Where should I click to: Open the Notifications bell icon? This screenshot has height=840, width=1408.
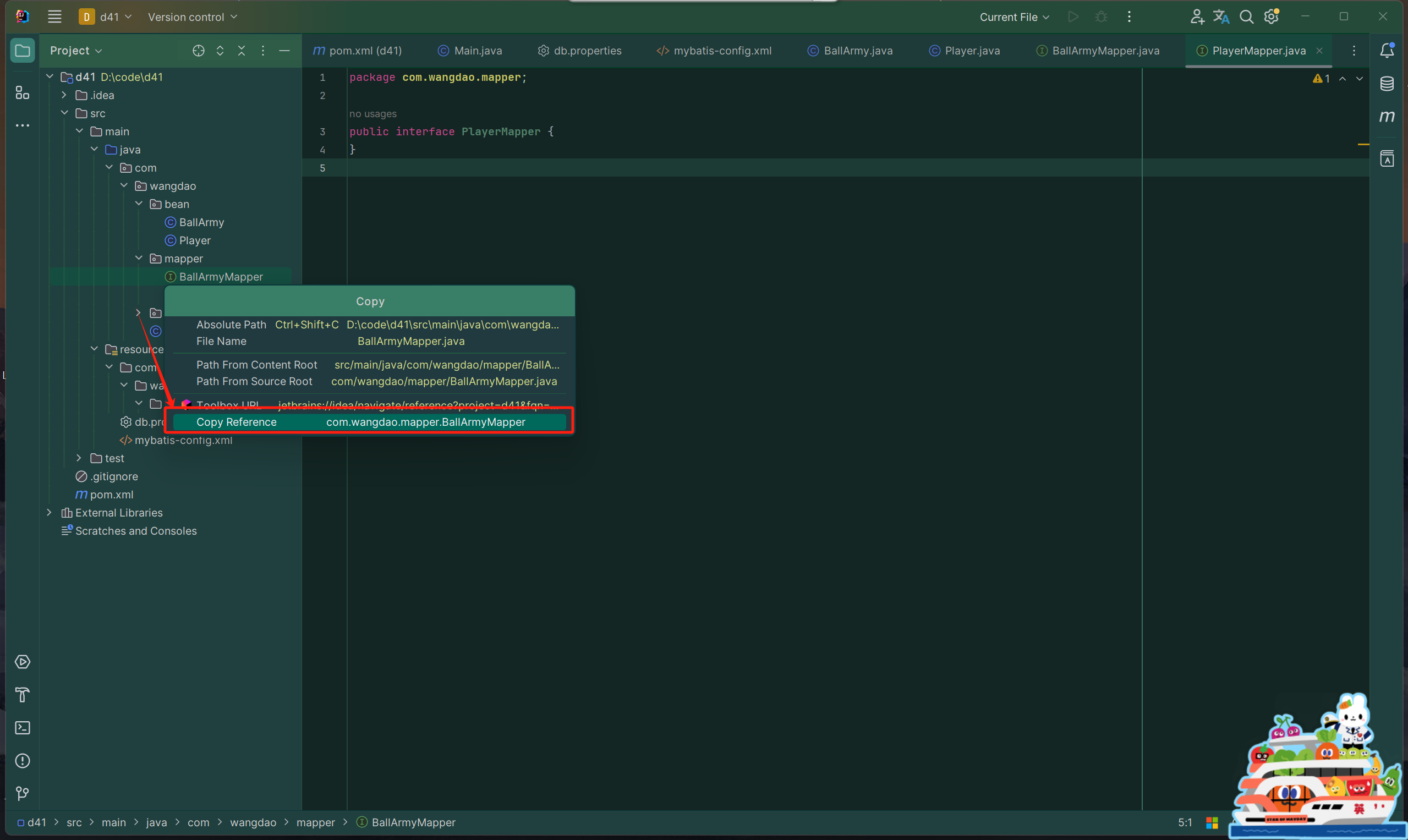pos(1387,51)
